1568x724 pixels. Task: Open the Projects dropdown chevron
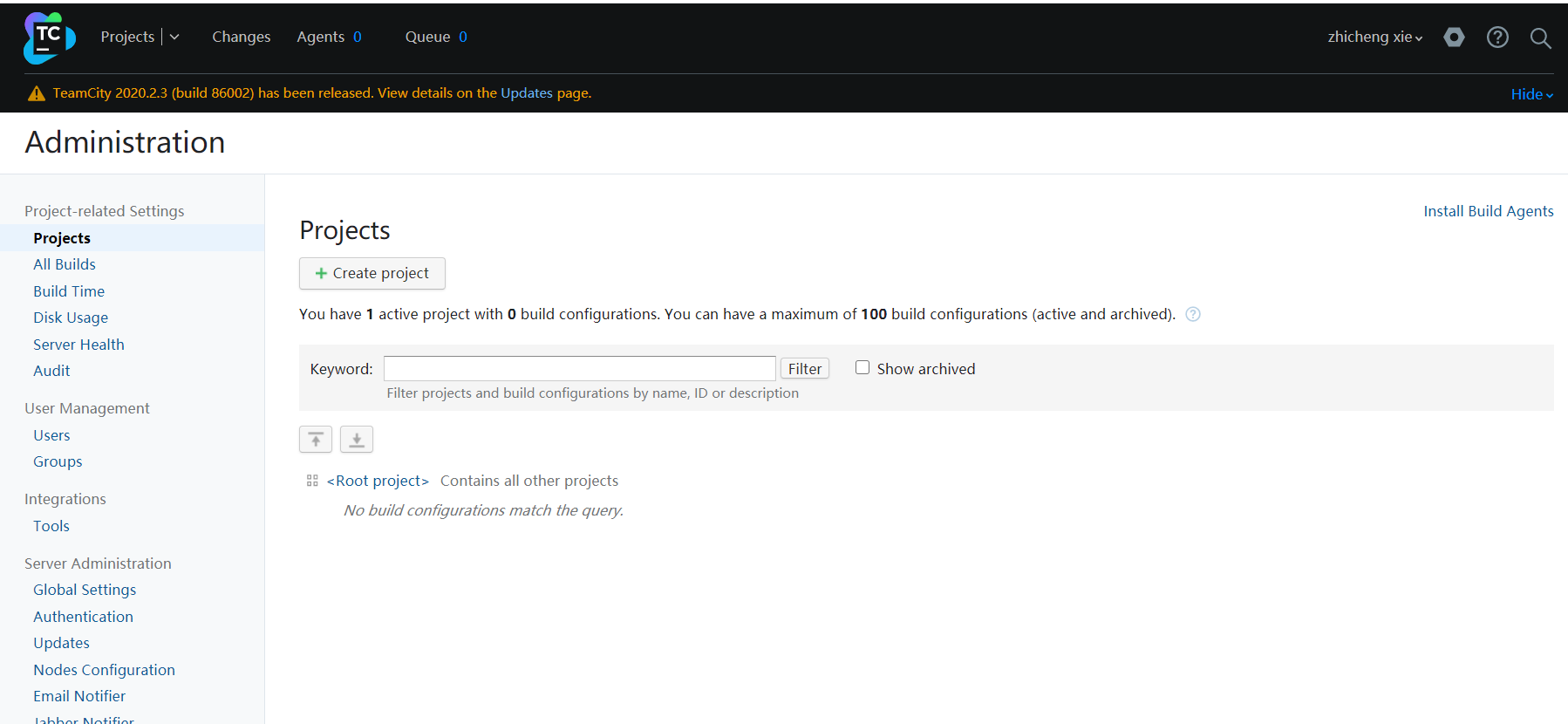tap(174, 37)
